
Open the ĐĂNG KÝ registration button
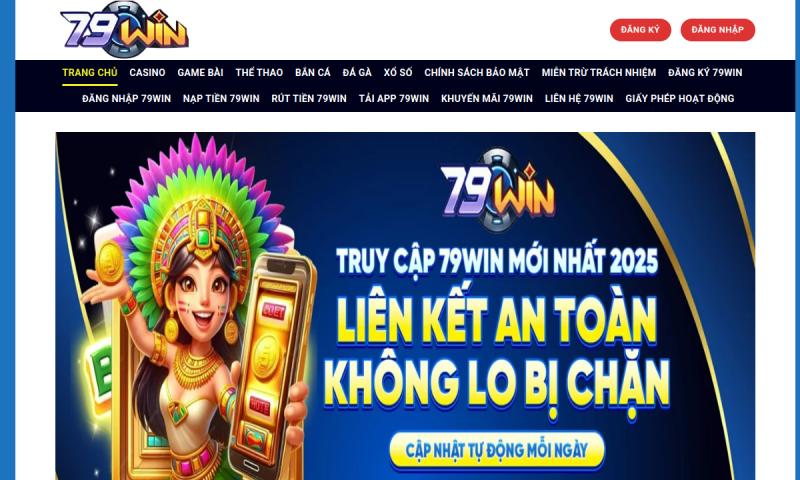[x=640, y=30]
